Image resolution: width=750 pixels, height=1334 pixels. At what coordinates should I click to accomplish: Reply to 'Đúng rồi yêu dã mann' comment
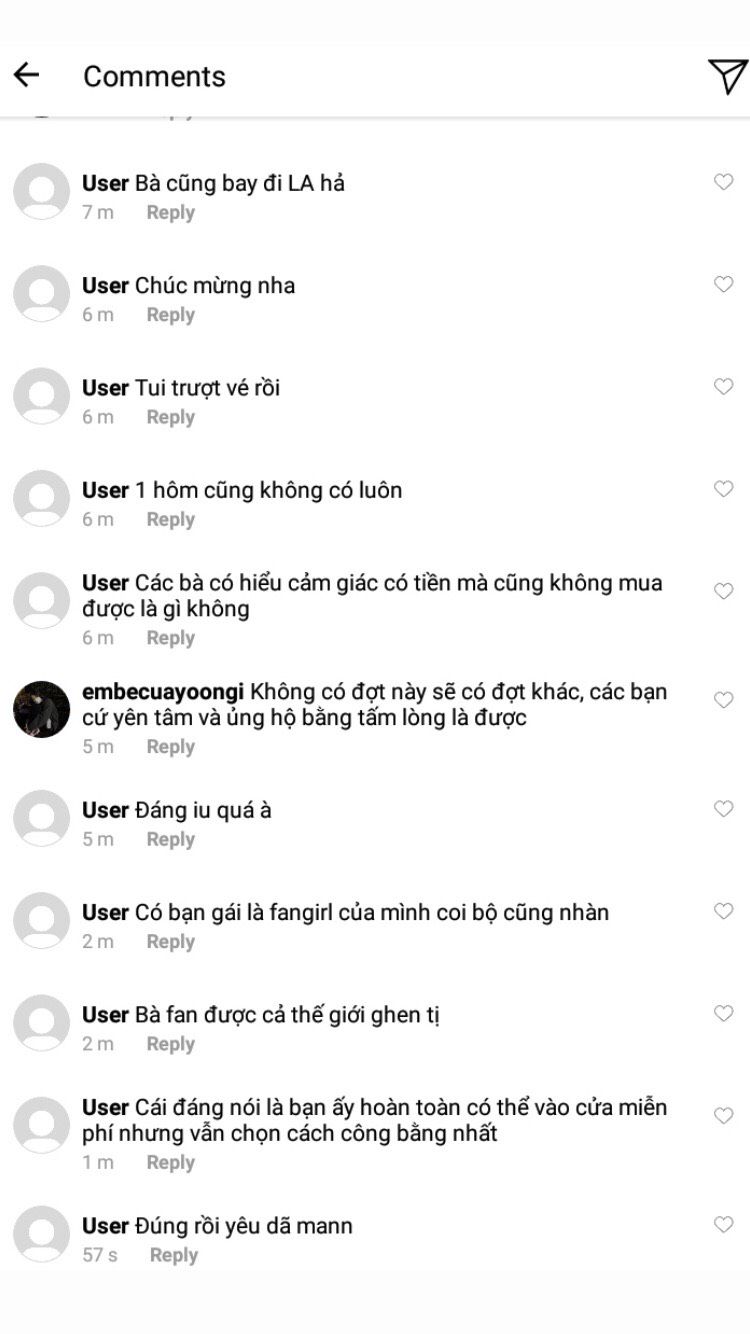(x=173, y=1255)
